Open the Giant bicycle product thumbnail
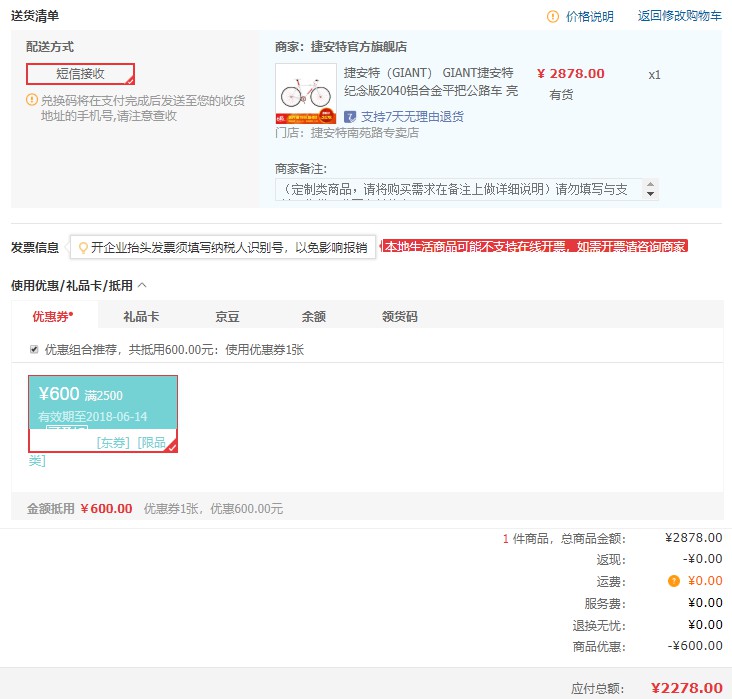This screenshot has height=699, width=732. pos(306,93)
